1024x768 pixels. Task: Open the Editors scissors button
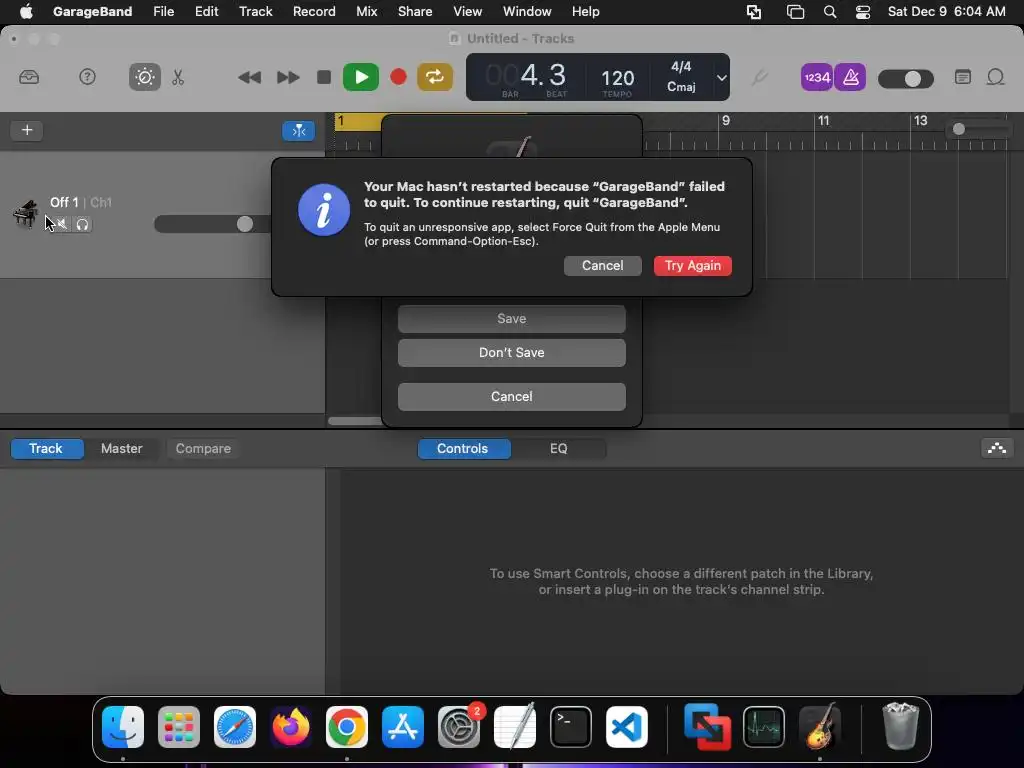point(178,77)
